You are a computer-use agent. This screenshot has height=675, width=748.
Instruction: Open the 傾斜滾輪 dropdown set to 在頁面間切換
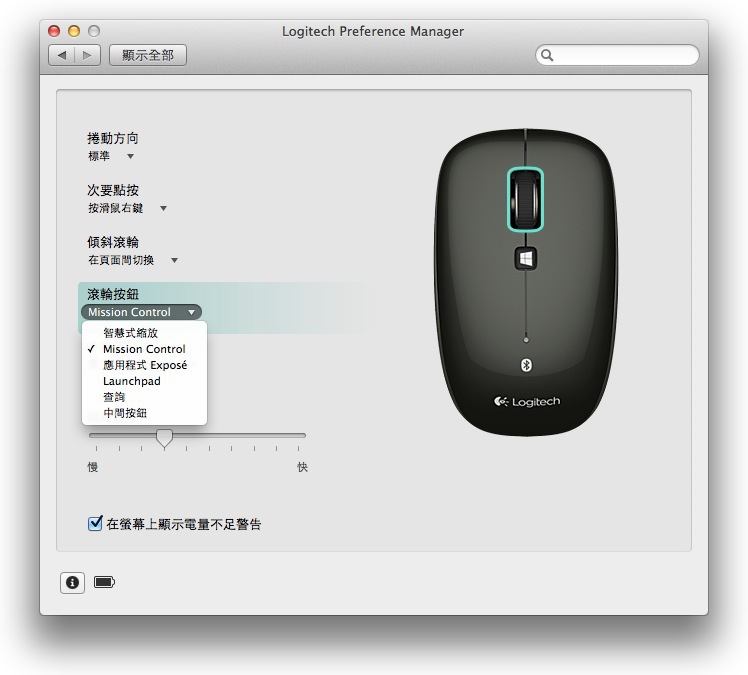(133, 260)
